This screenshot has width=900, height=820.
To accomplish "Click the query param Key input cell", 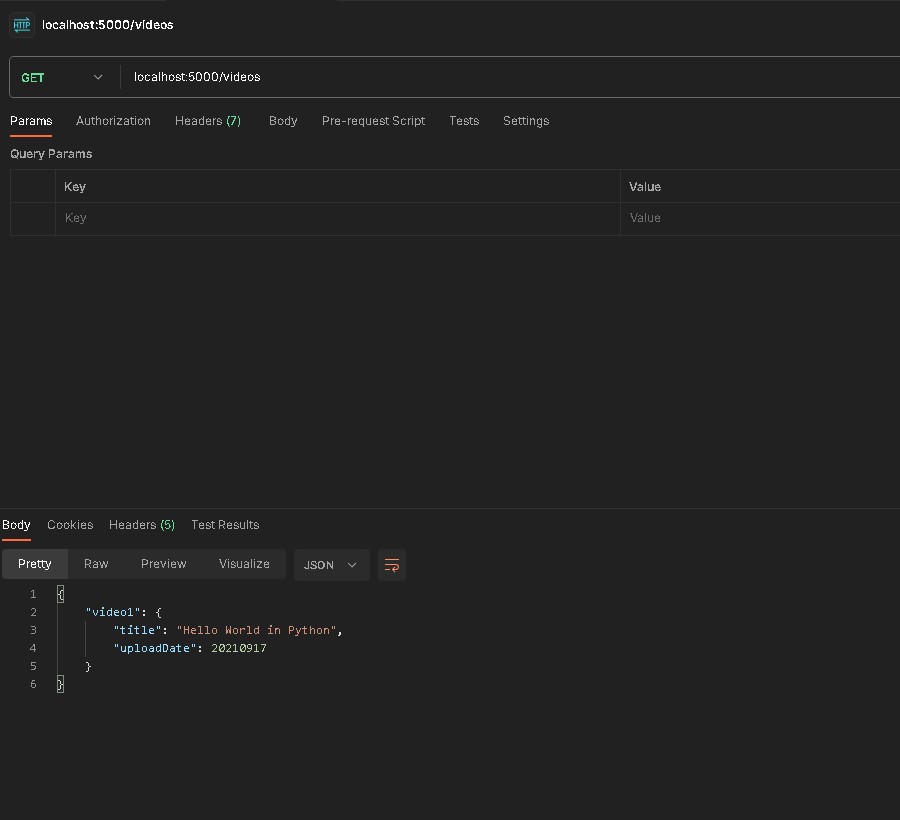I will (x=337, y=218).
